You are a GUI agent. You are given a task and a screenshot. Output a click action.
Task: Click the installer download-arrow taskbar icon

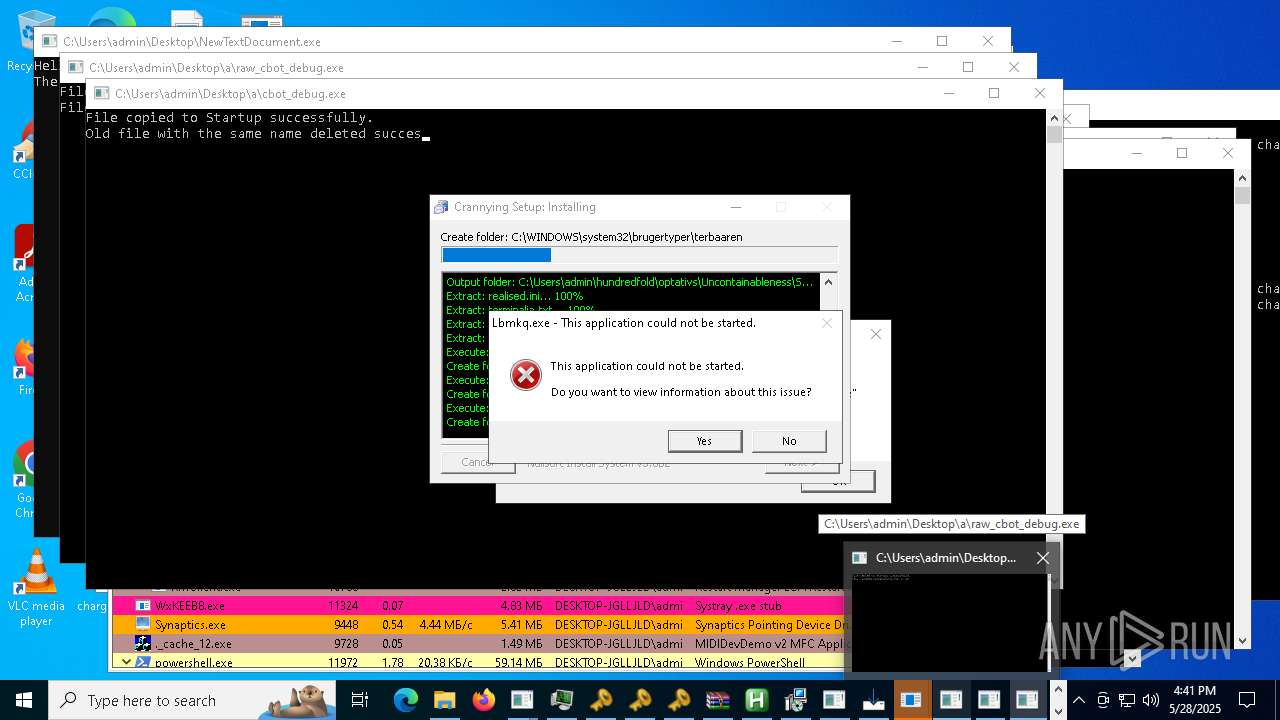(873, 700)
